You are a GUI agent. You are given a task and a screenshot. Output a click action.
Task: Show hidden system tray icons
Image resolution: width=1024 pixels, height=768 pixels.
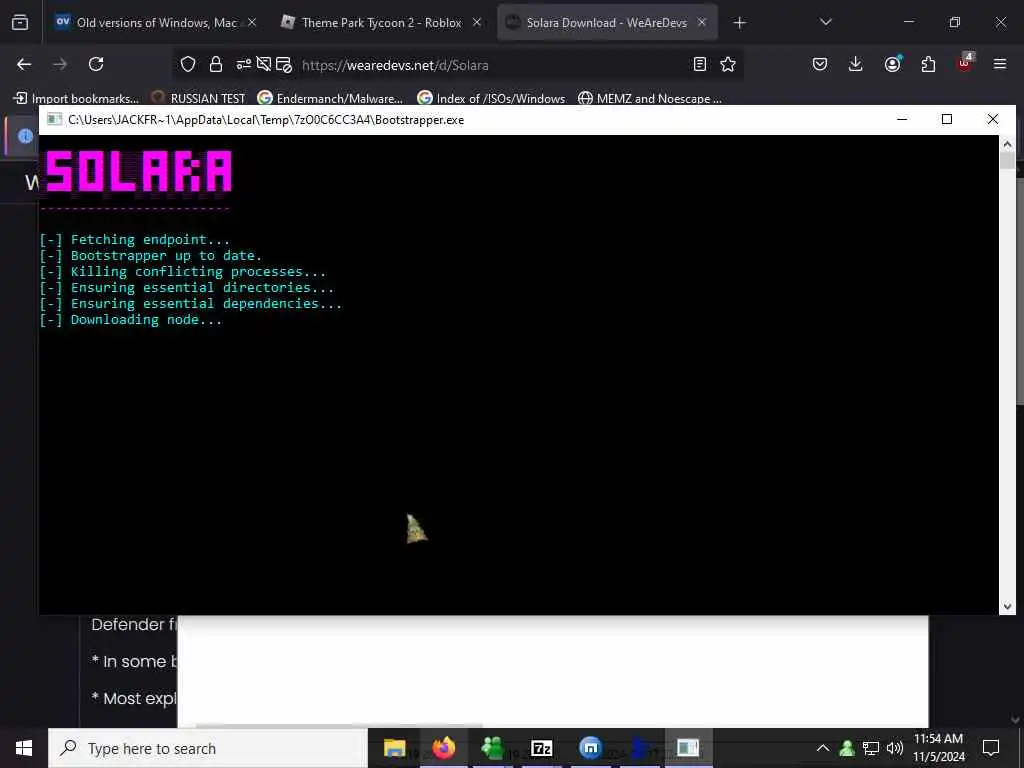coord(823,748)
